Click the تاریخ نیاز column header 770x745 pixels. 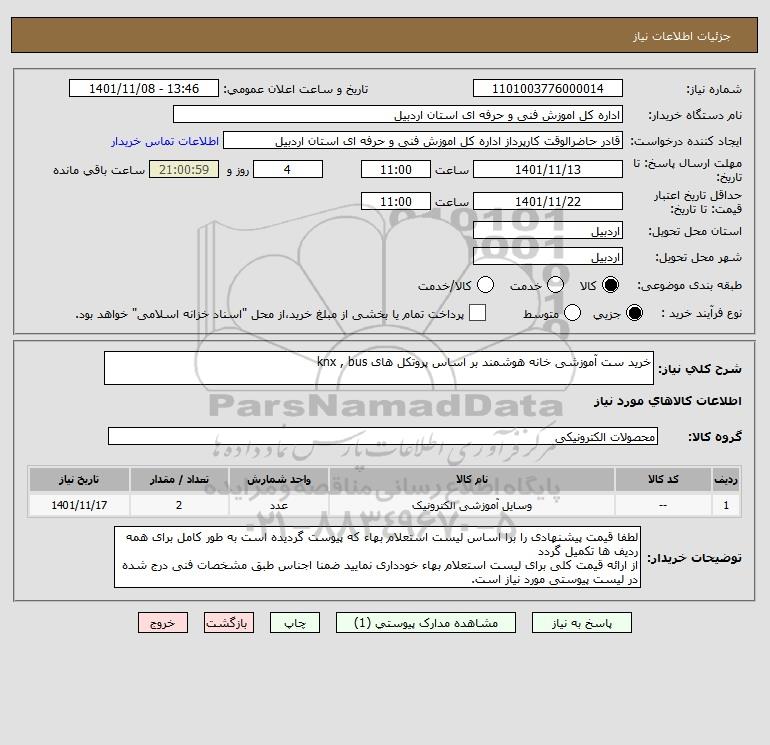coord(79,479)
